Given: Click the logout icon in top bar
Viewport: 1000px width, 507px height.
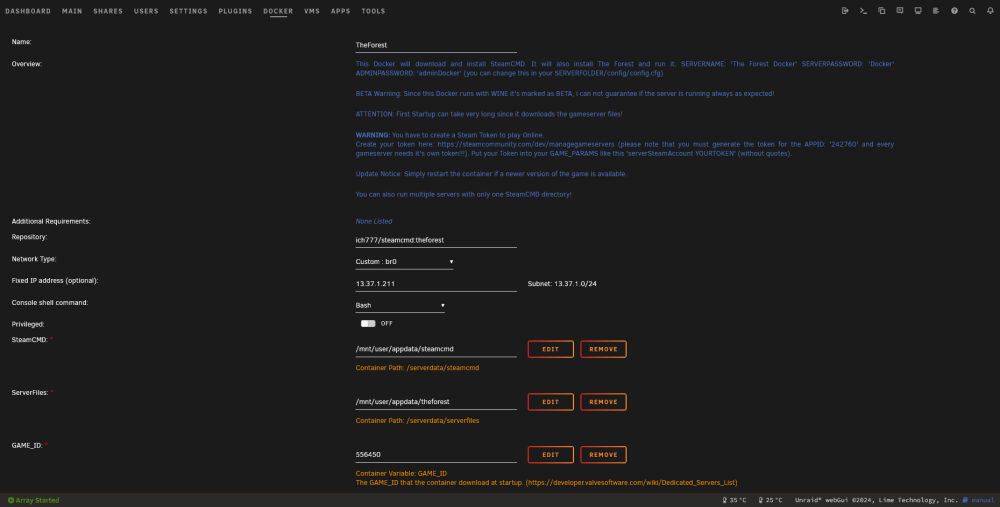Looking at the screenshot, I should [845, 11].
